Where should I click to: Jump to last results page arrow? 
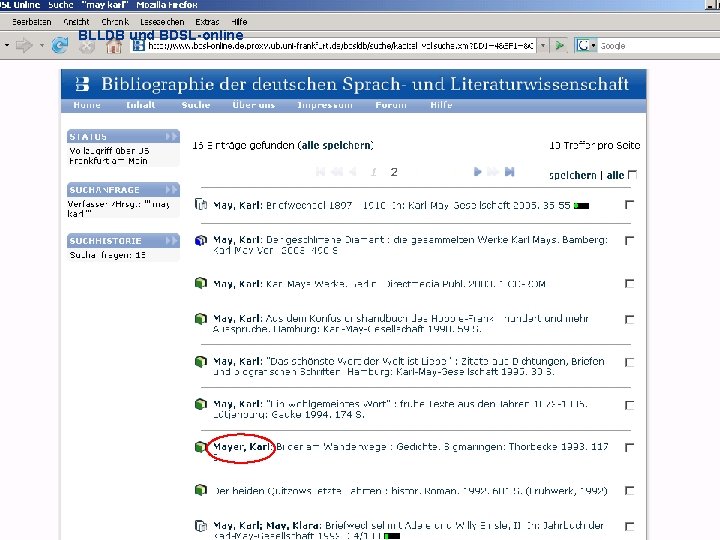pos(509,172)
